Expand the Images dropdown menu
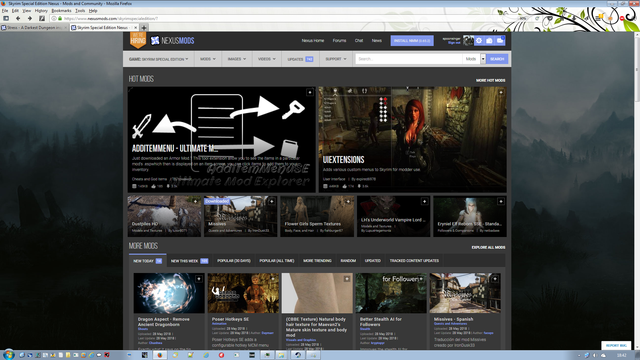 point(237,59)
